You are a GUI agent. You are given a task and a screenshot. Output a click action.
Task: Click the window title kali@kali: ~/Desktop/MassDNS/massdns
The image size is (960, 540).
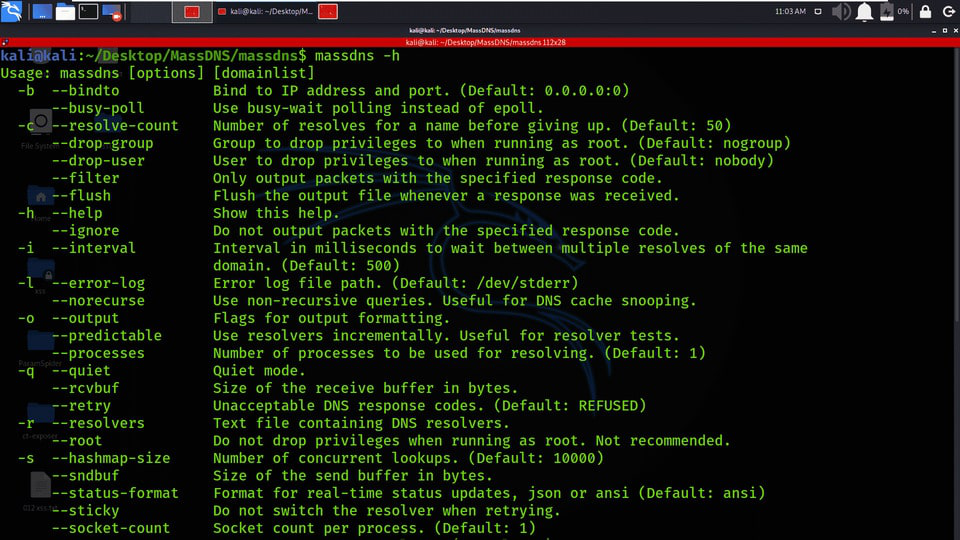pos(465,30)
